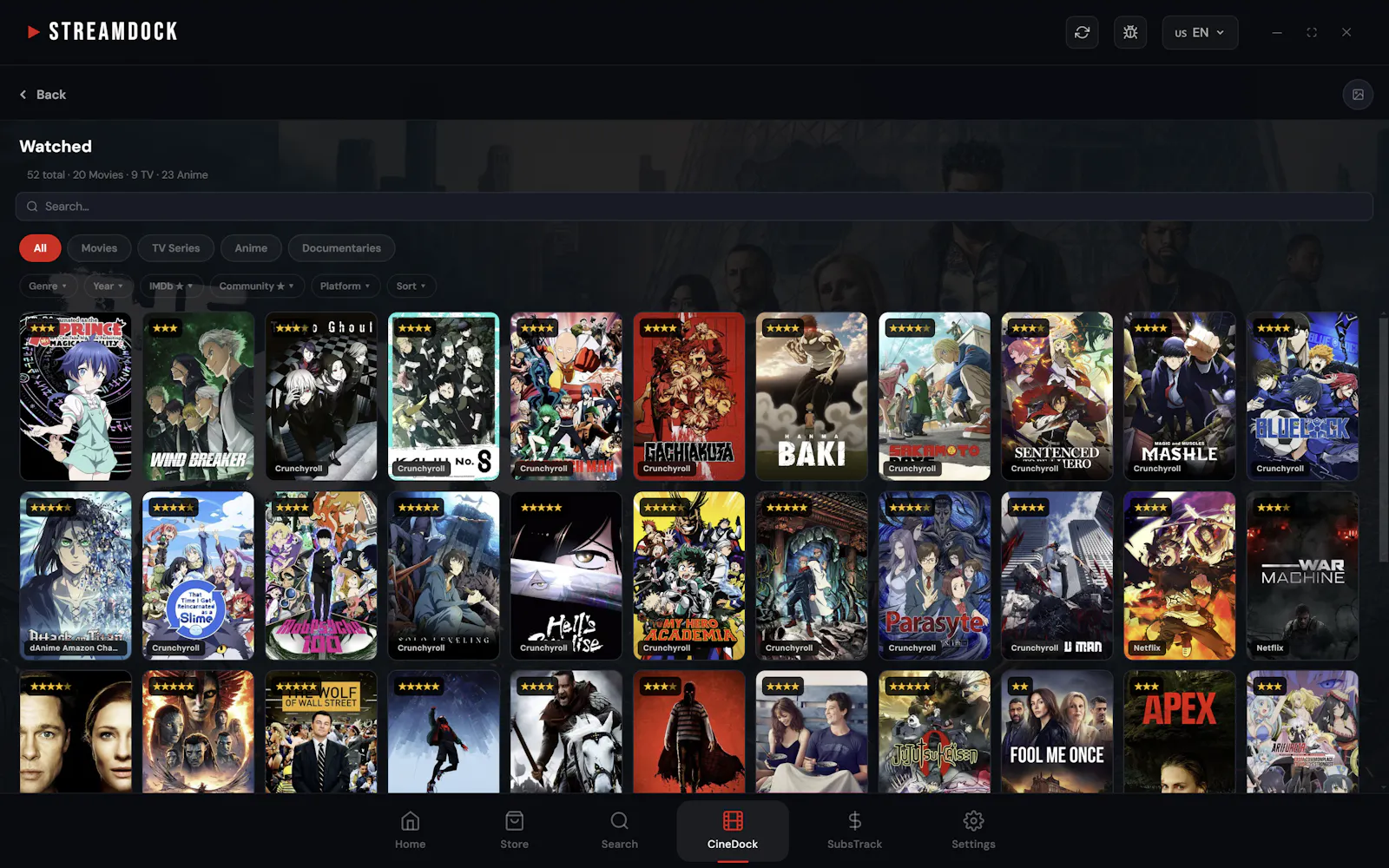1389x868 pixels.
Task: Open the Fool Me Once poster
Action: click(1057, 732)
